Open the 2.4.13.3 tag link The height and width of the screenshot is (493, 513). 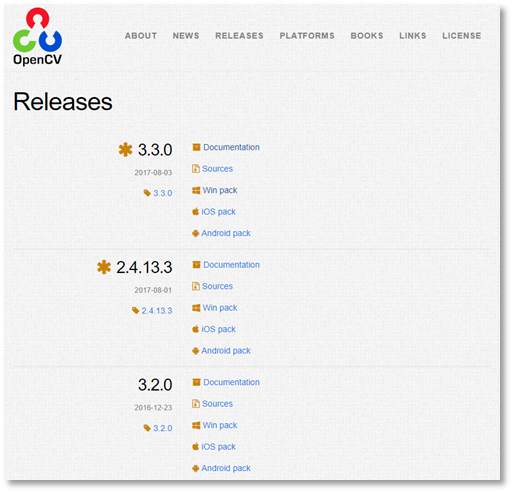click(157, 311)
